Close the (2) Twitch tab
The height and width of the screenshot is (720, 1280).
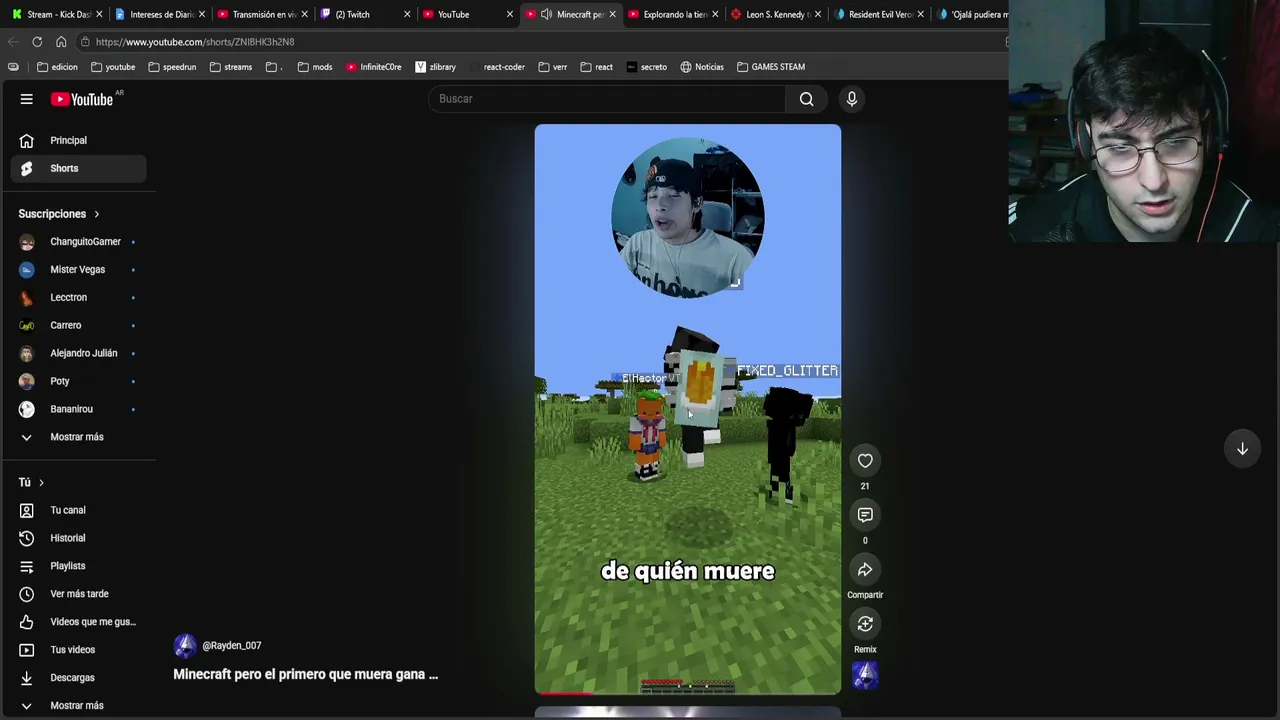pyautogui.click(x=407, y=14)
